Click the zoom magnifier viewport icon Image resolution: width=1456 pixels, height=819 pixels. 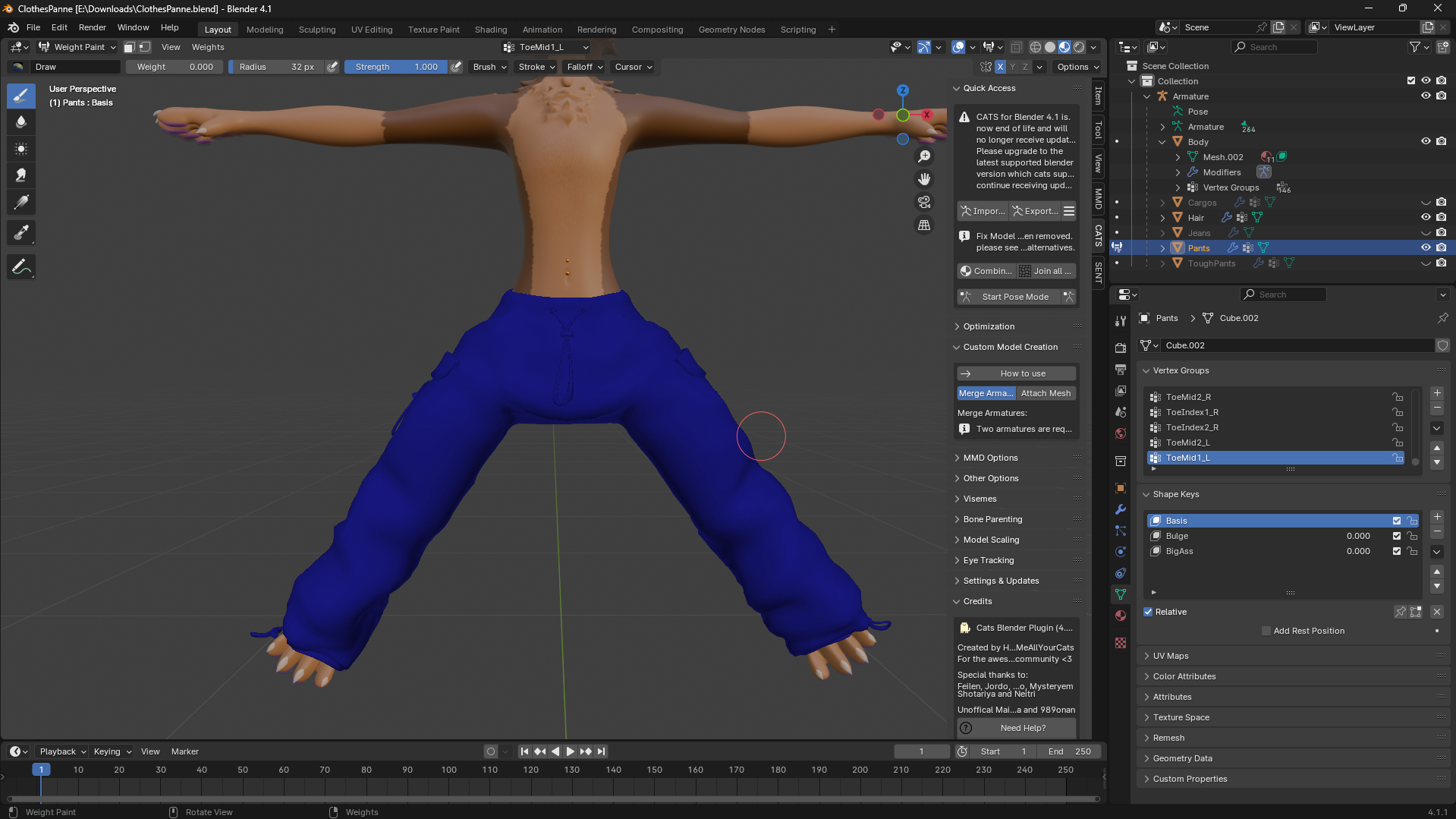click(x=924, y=156)
